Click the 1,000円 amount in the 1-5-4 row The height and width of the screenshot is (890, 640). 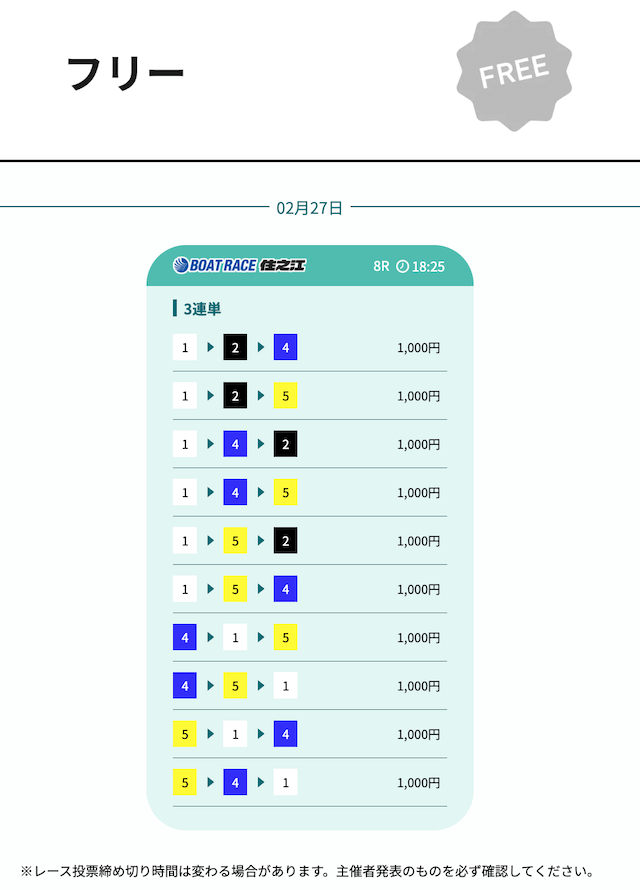coord(418,589)
